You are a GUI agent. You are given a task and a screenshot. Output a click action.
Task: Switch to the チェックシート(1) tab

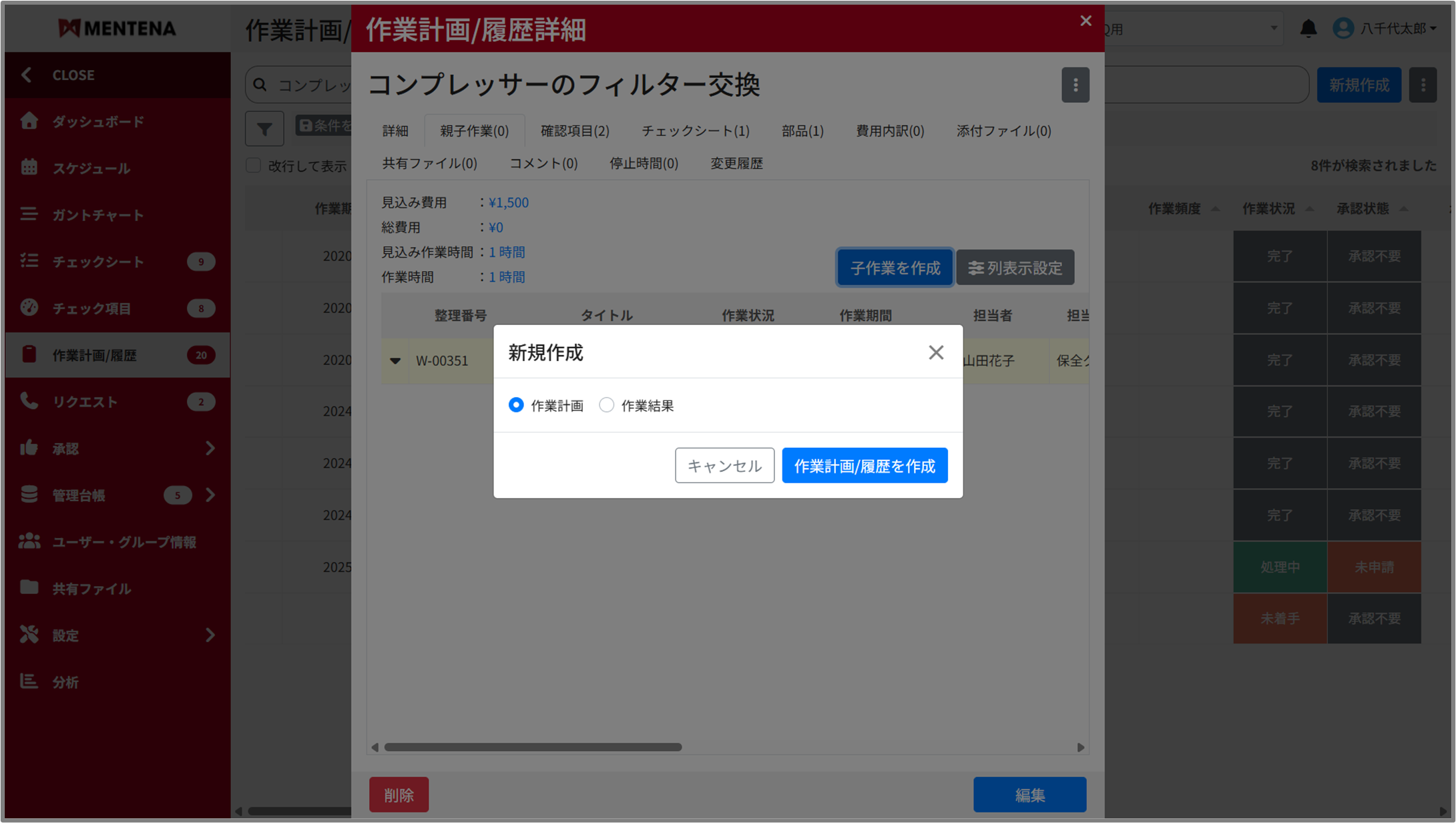point(695,131)
